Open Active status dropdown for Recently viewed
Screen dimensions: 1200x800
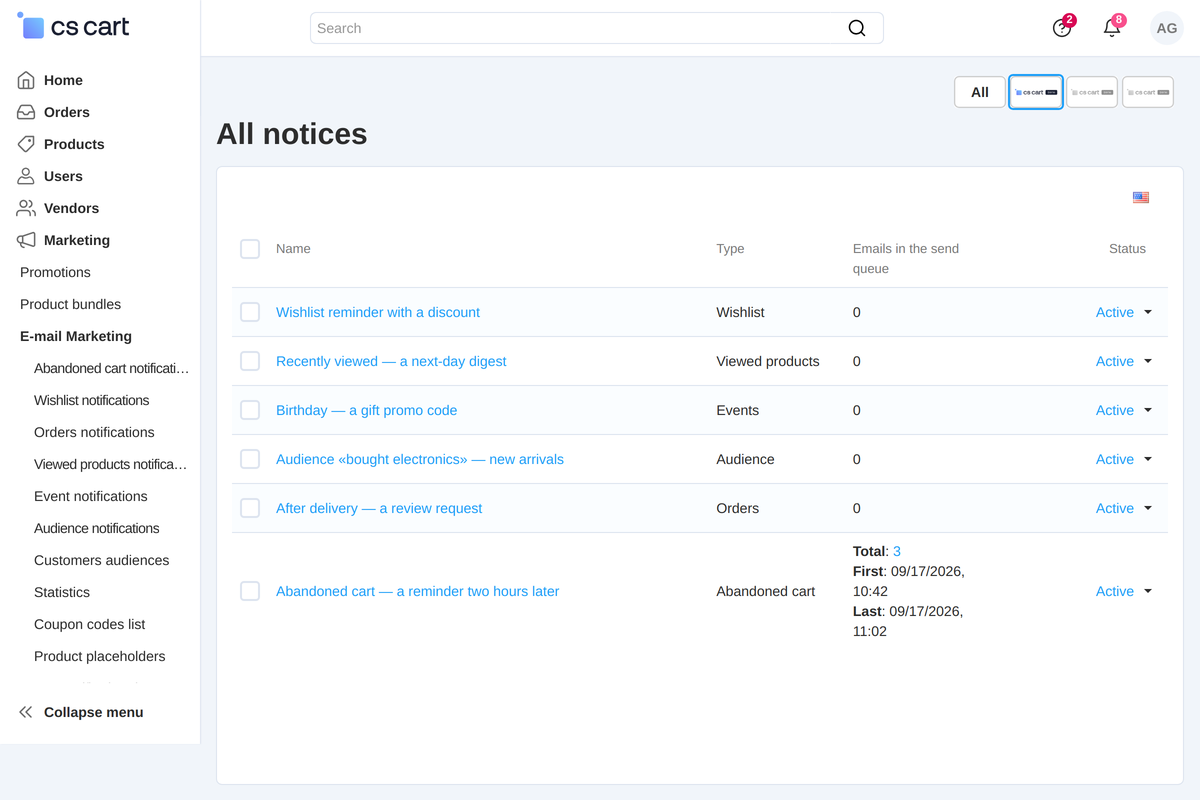click(1124, 361)
